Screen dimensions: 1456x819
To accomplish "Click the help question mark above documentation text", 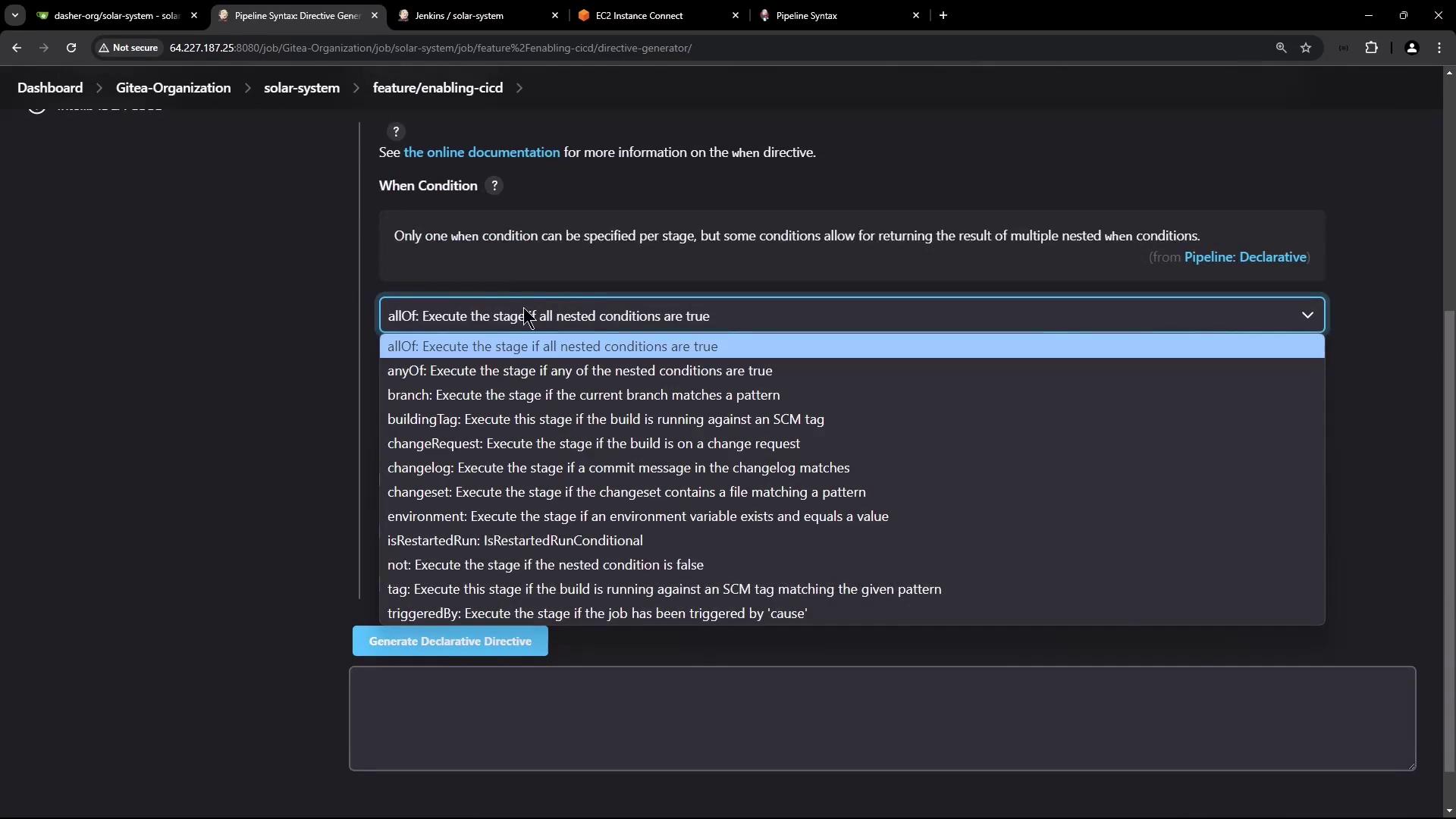I will 396,132.
